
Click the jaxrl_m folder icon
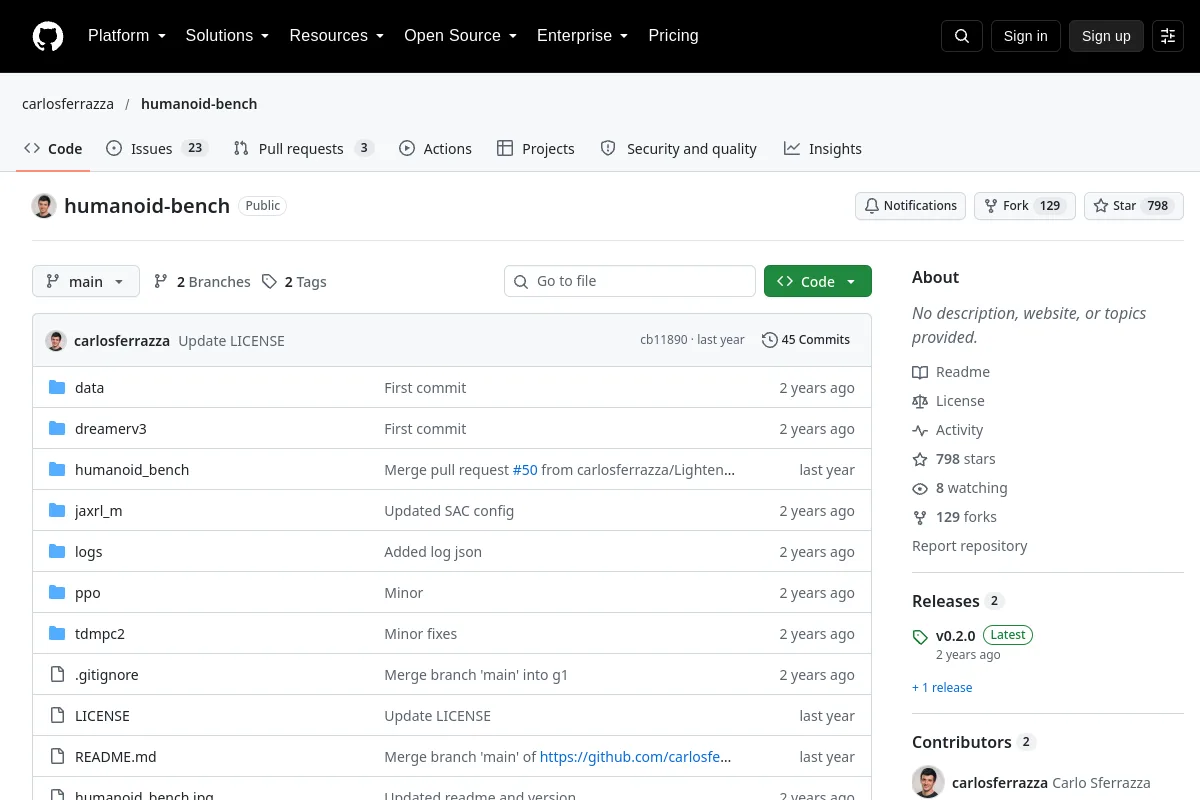coord(57,511)
